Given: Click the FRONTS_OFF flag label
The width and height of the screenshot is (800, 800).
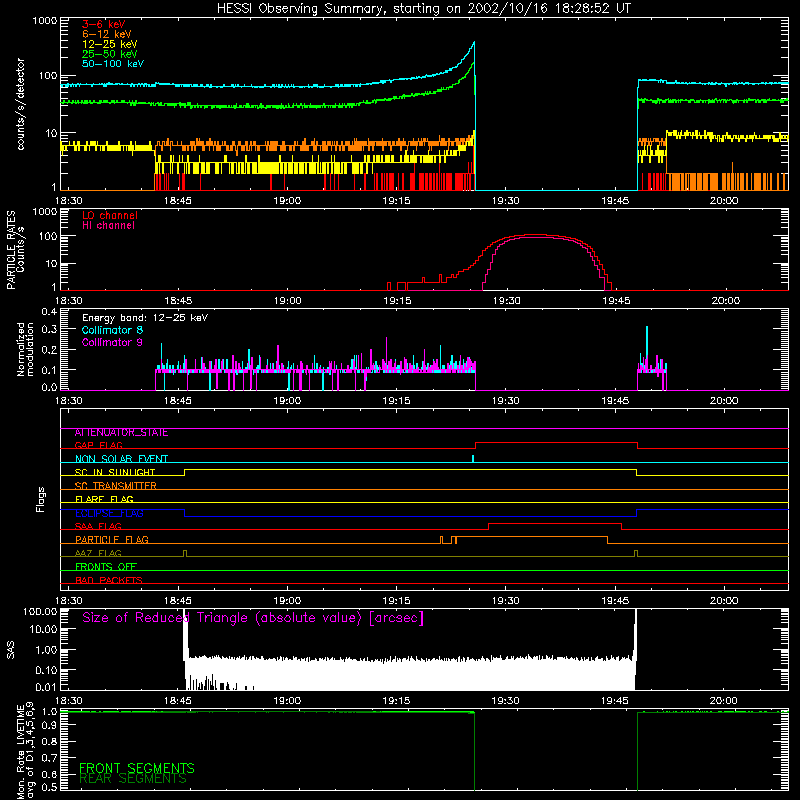Looking at the screenshot, I should [x=106, y=567].
